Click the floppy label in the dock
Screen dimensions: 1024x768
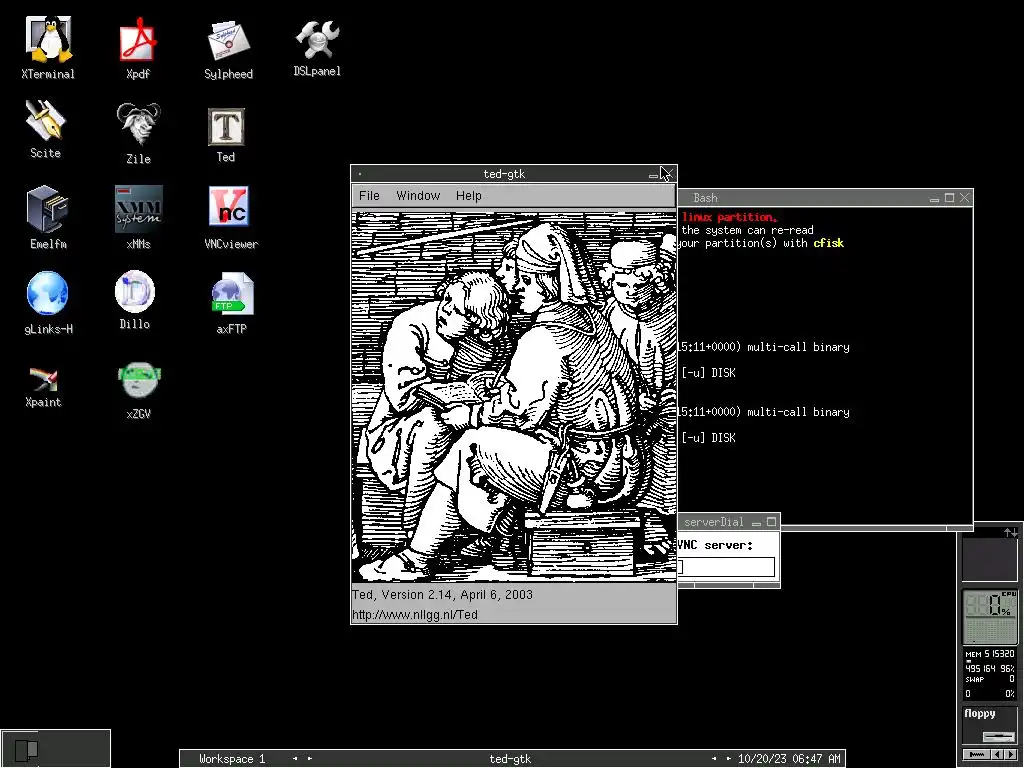(x=980, y=713)
